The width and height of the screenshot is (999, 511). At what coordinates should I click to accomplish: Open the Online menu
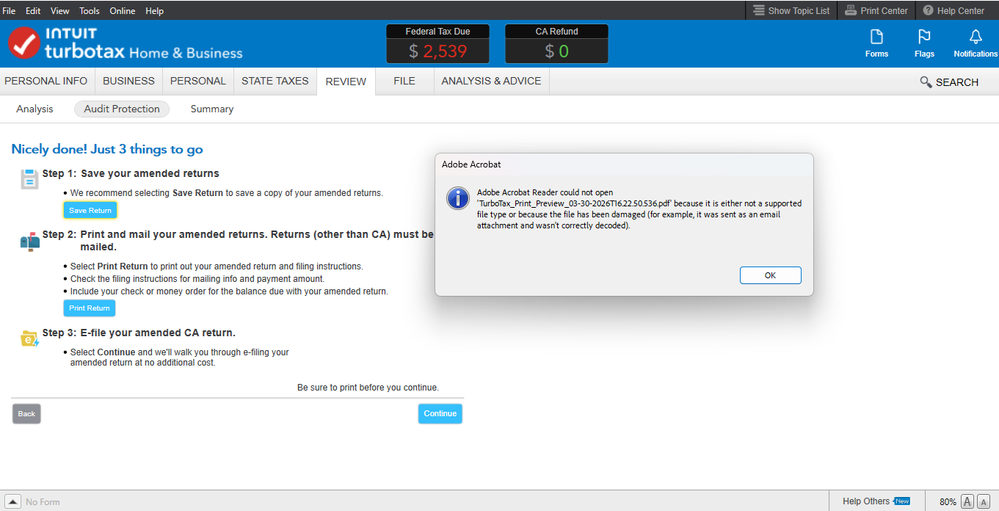tap(122, 11)
